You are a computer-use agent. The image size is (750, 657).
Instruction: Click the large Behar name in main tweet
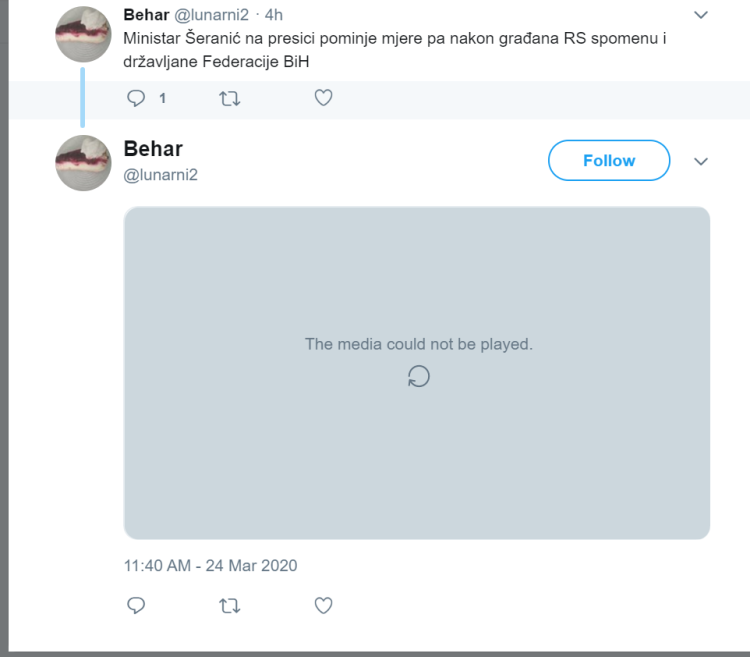pyautogui.click(x=153, y=149)
